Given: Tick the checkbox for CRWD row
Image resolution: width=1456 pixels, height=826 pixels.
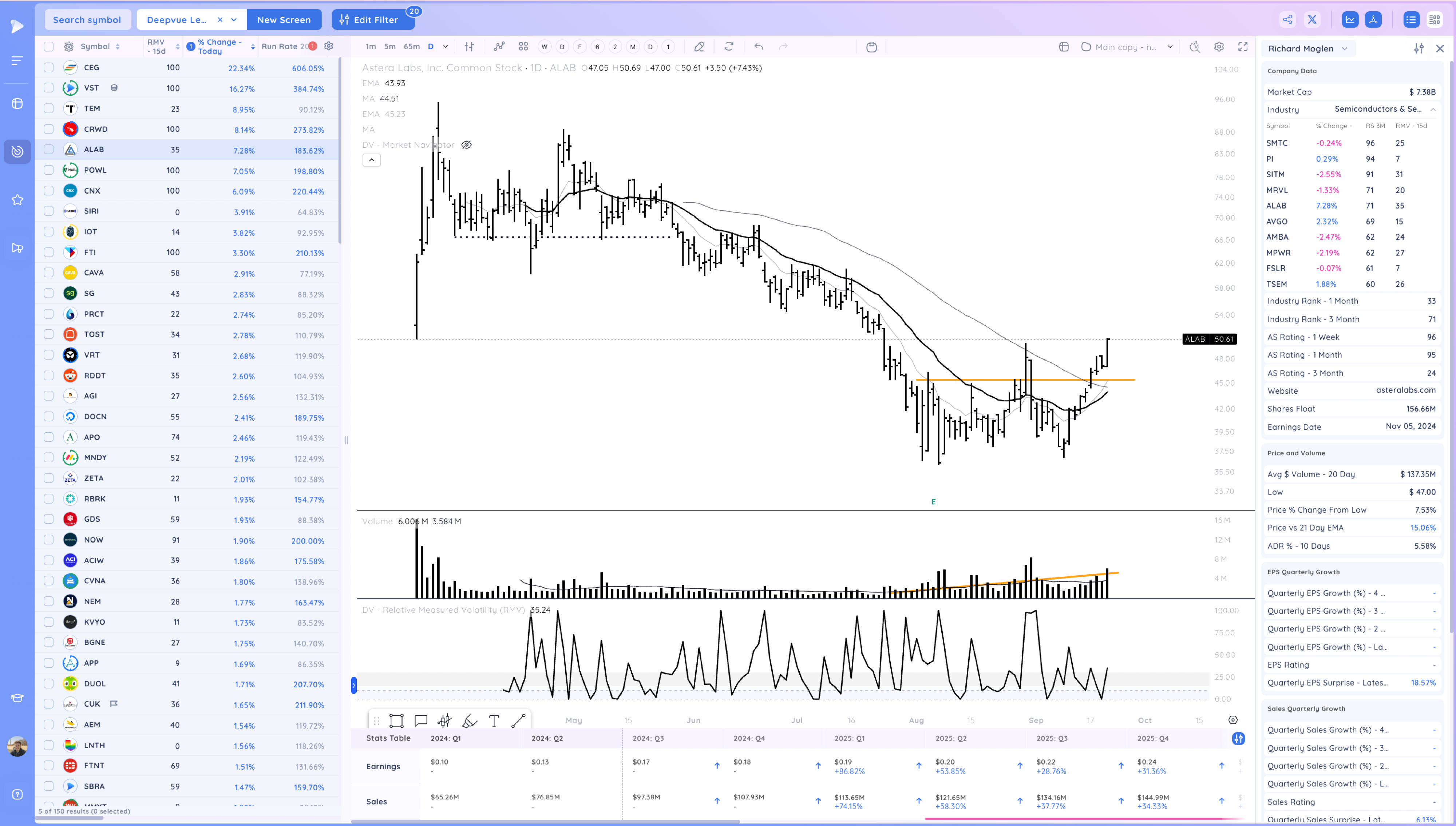Looking at the screenshot, I should click(x=49, y=129).
